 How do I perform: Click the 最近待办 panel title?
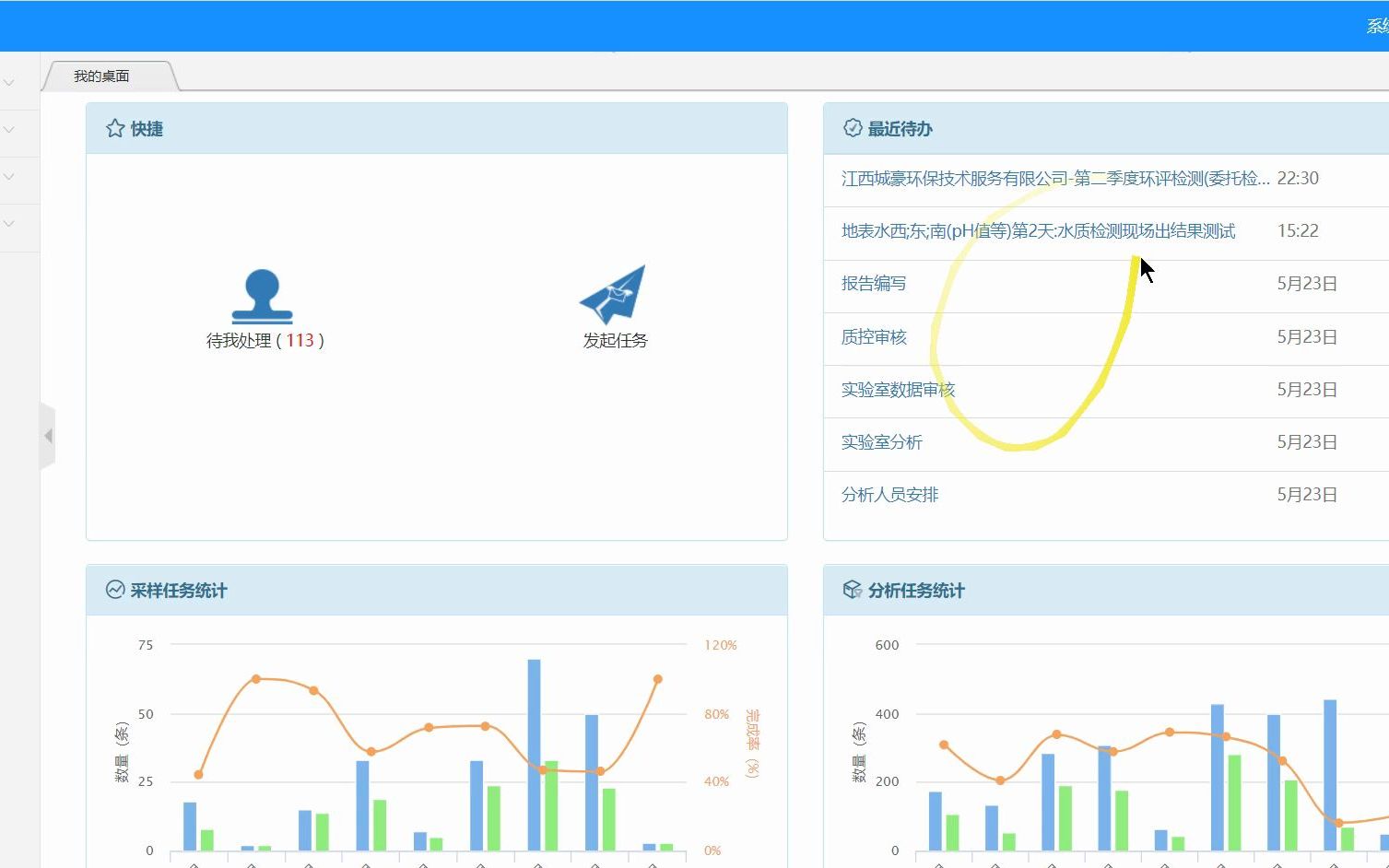click(900, 129)
